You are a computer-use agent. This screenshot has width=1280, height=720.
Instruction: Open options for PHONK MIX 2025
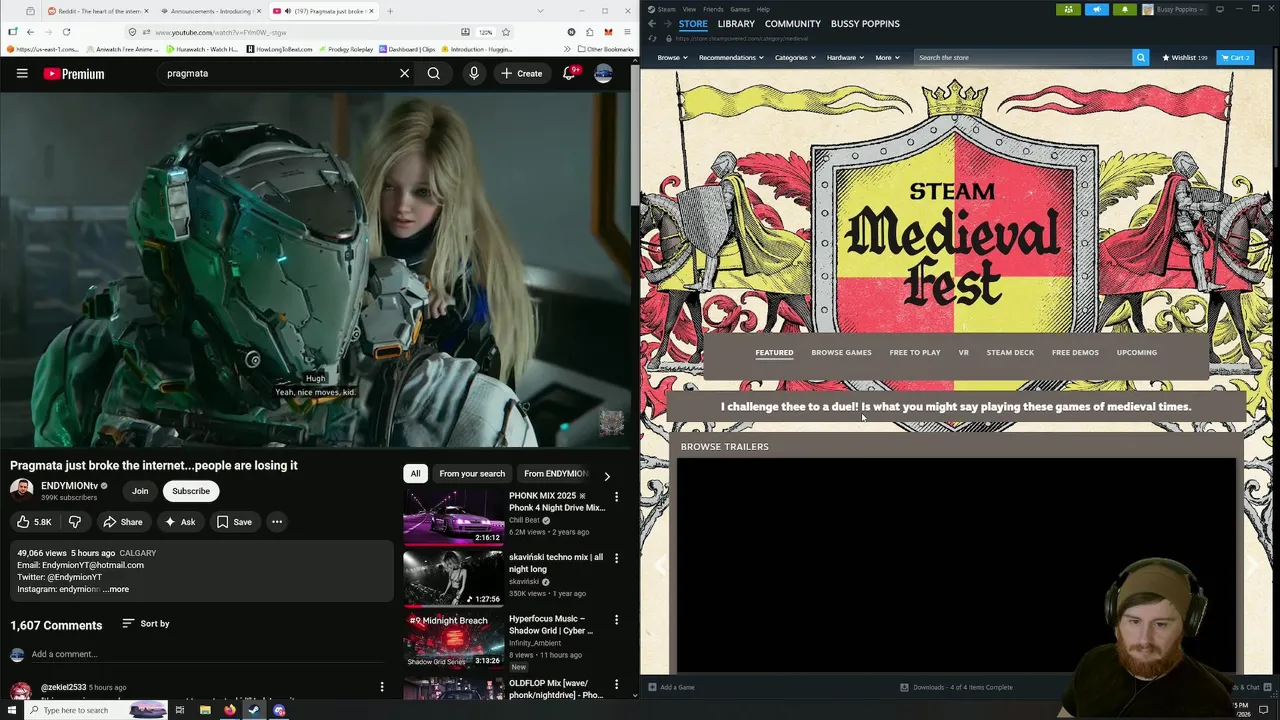pyautogui.click(x=616, y=497)
